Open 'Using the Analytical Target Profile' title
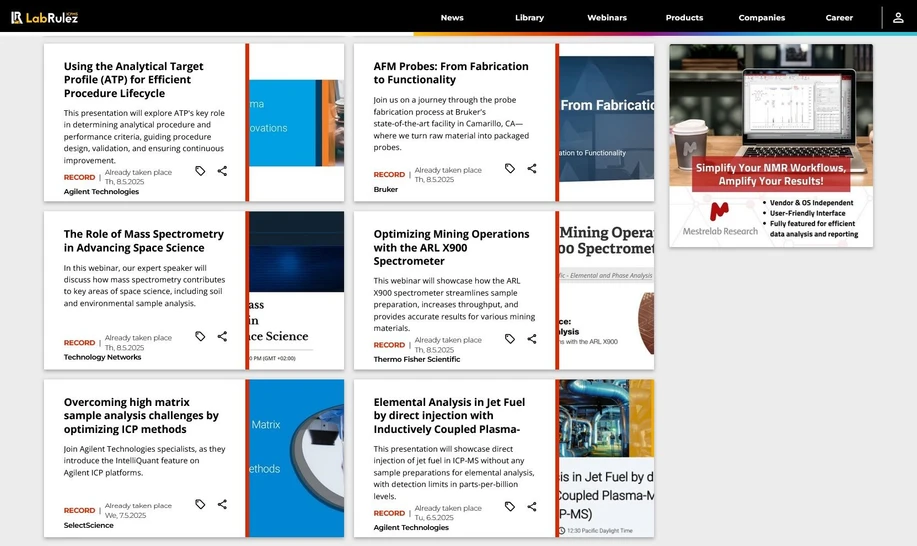The image size is (917, 546). (x=134, y=80)
